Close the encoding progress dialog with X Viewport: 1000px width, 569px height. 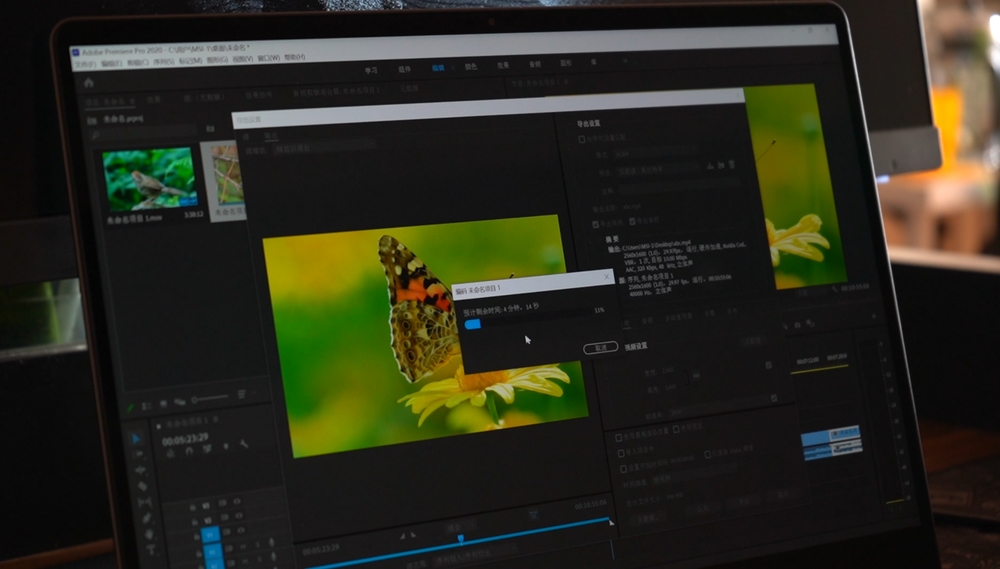pos(607,277)
